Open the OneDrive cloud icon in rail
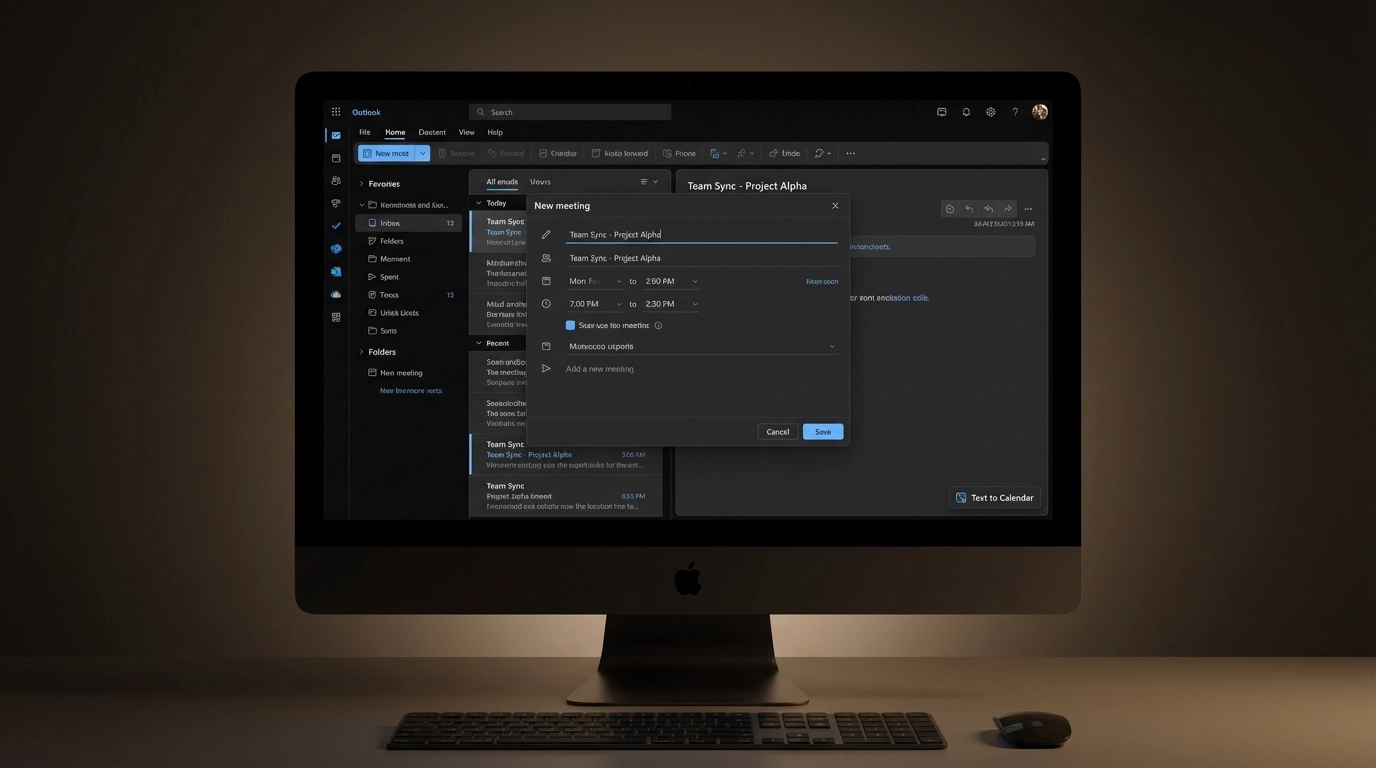This screenshot has height=768, width=1376. 336,294
